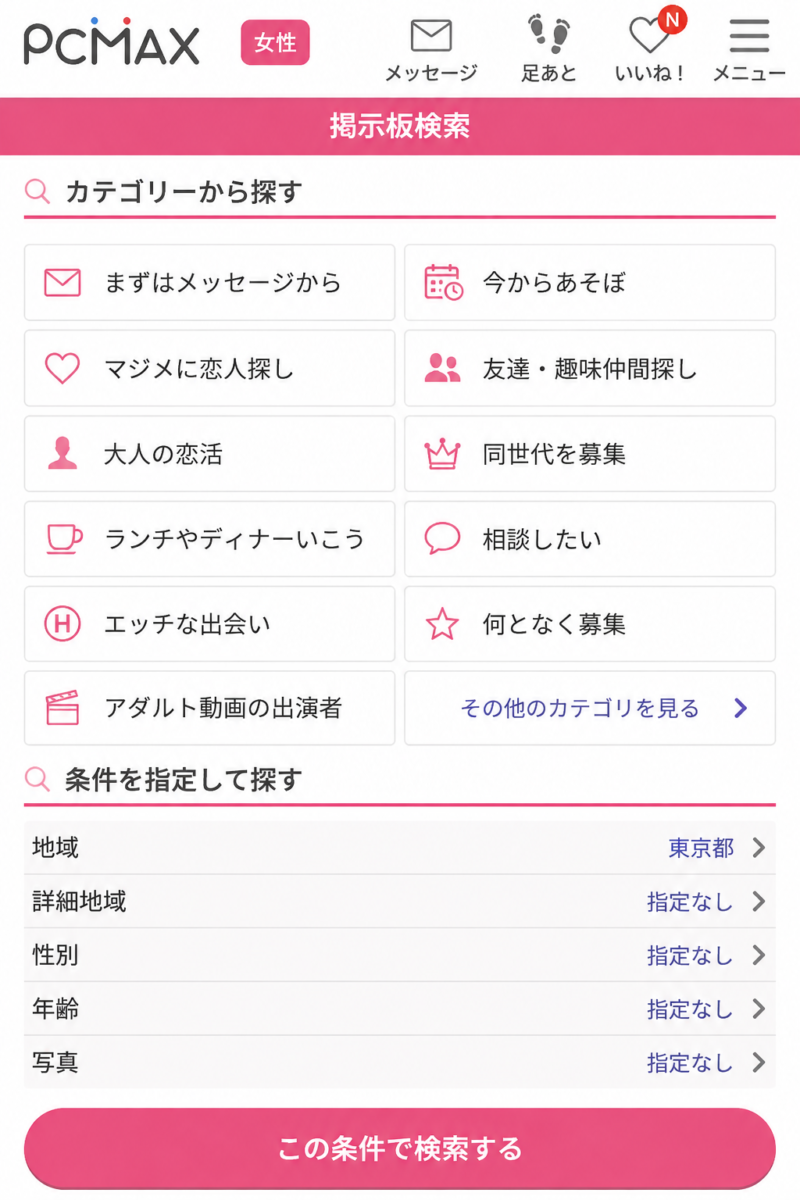Open the 足あと footprints icon
The image size is (800, 1200).
[549, 49]
